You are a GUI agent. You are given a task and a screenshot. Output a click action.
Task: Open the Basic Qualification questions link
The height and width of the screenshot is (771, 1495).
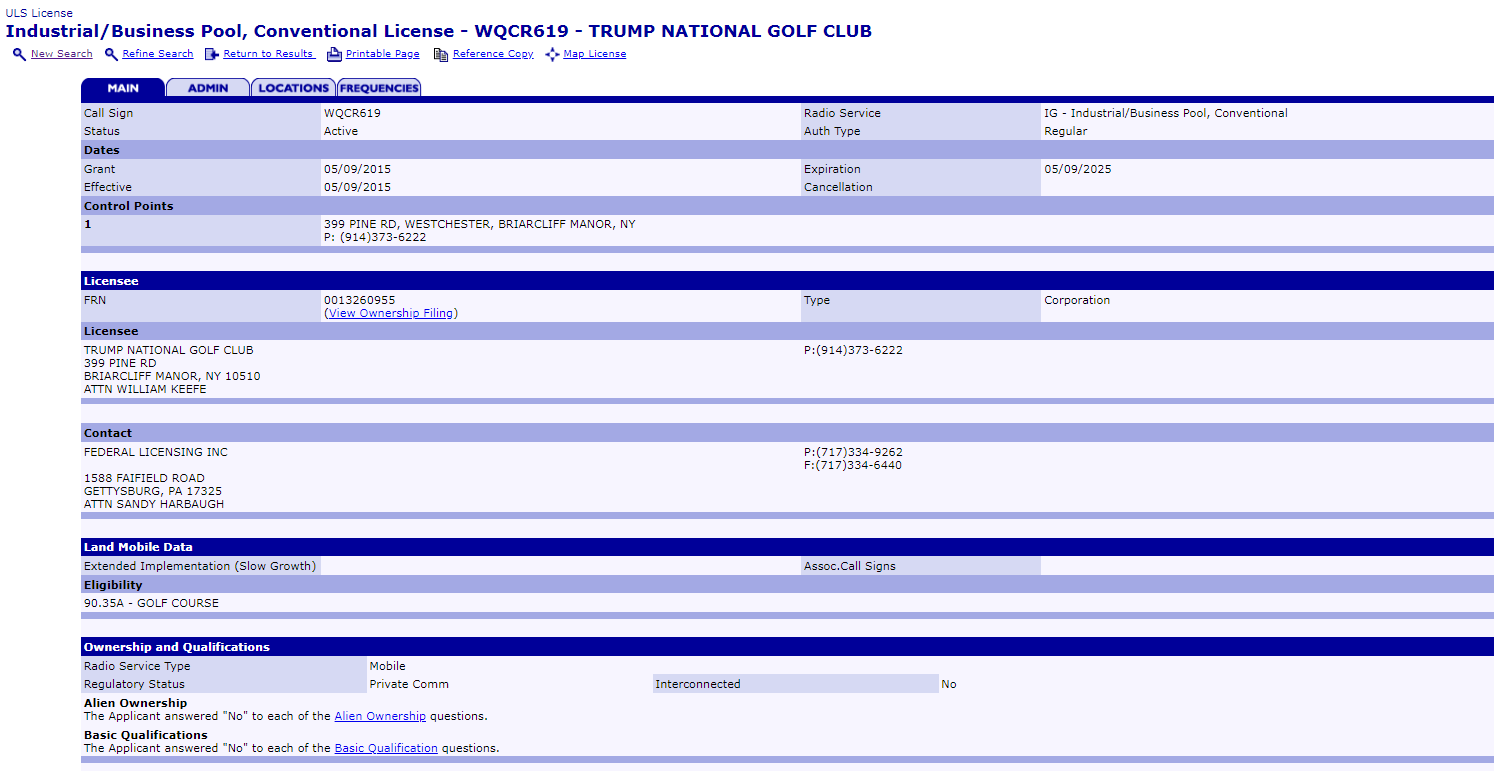pyautogui.click(x=386, y=748)
